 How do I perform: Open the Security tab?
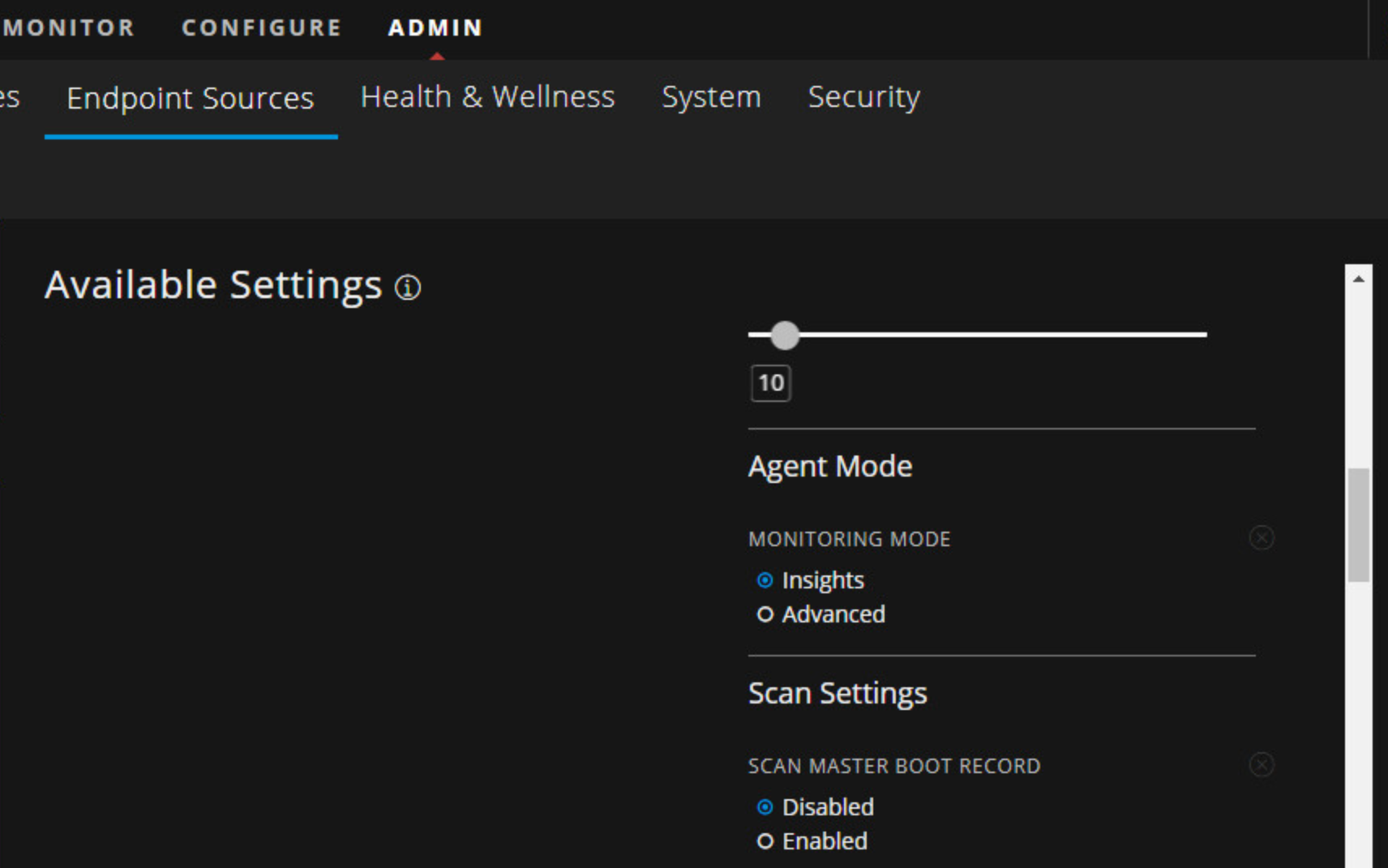point(863,97)
